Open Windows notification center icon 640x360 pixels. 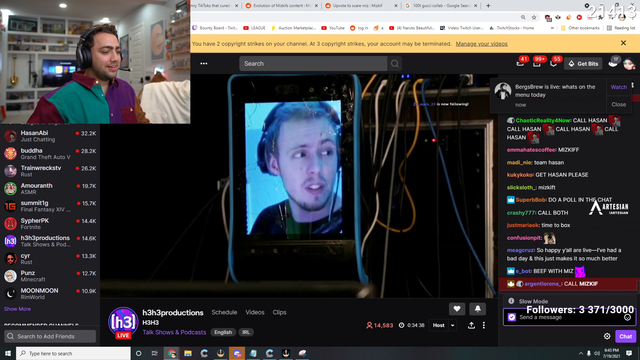coord(629,353)
